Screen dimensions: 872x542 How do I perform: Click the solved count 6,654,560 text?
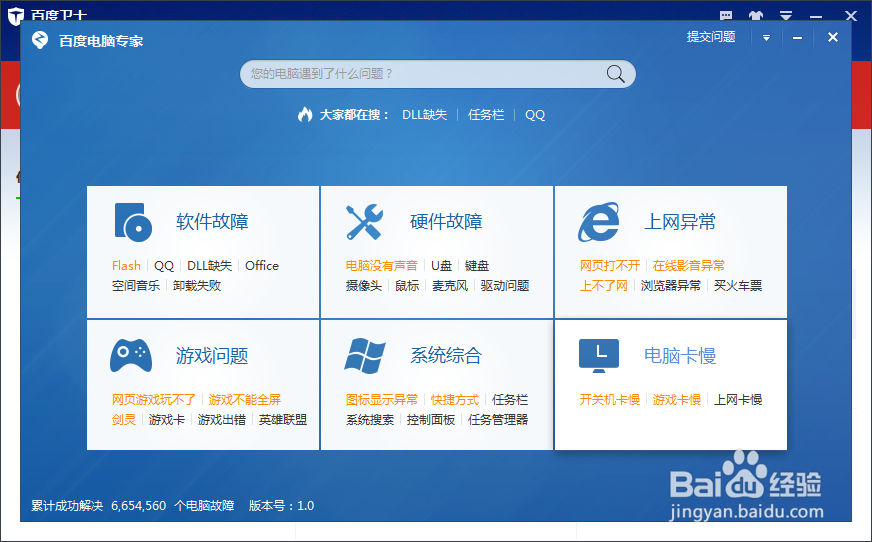coord(138,506)
